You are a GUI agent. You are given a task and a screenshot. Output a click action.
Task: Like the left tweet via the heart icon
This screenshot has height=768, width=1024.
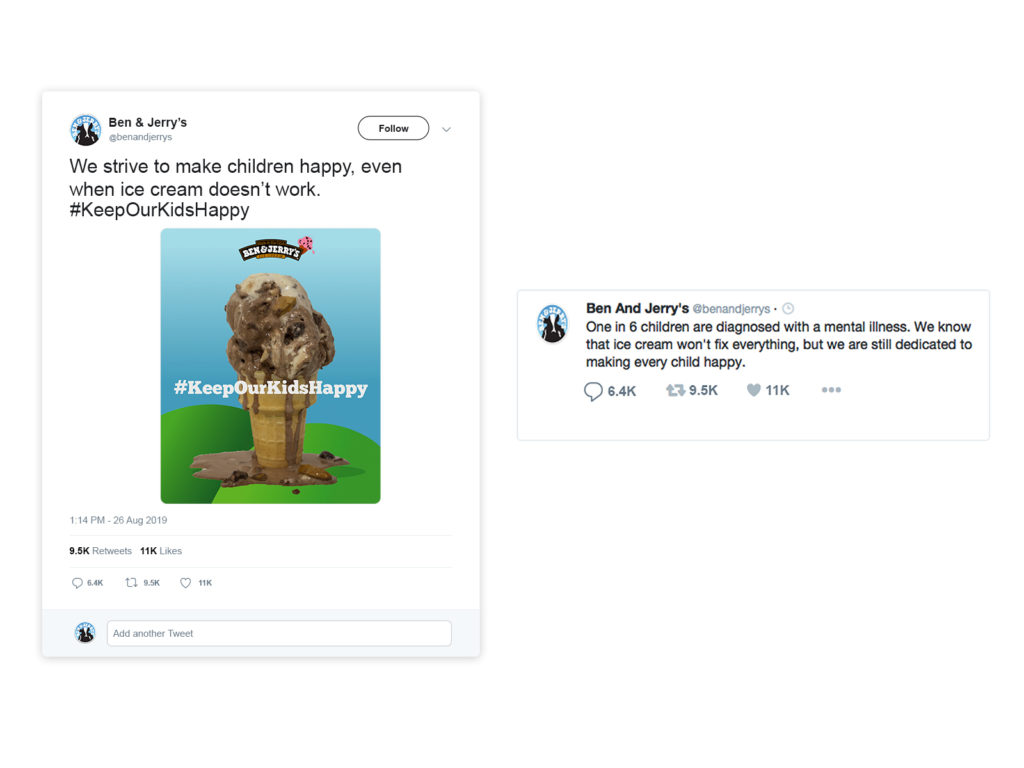click(x=185, y=583)
